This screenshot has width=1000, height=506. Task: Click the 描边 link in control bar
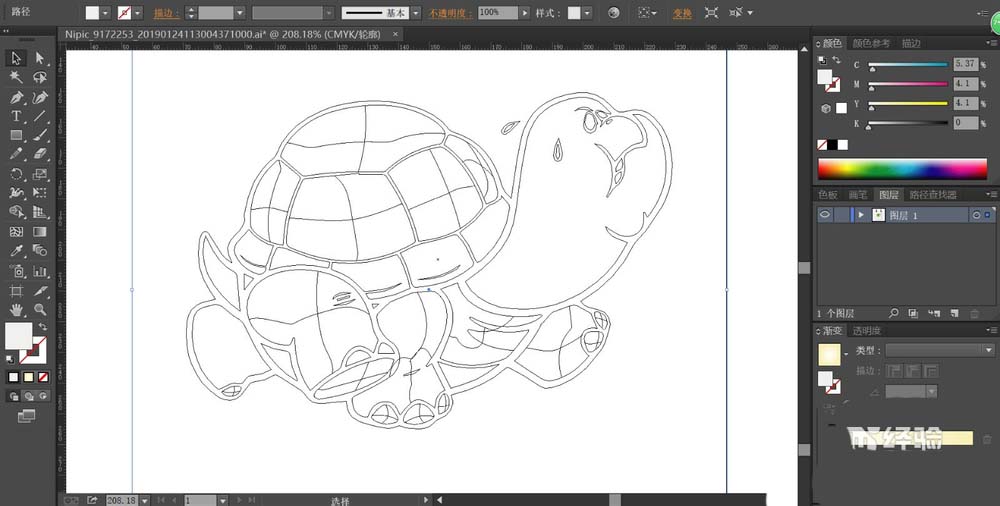(x=165, y=13)
